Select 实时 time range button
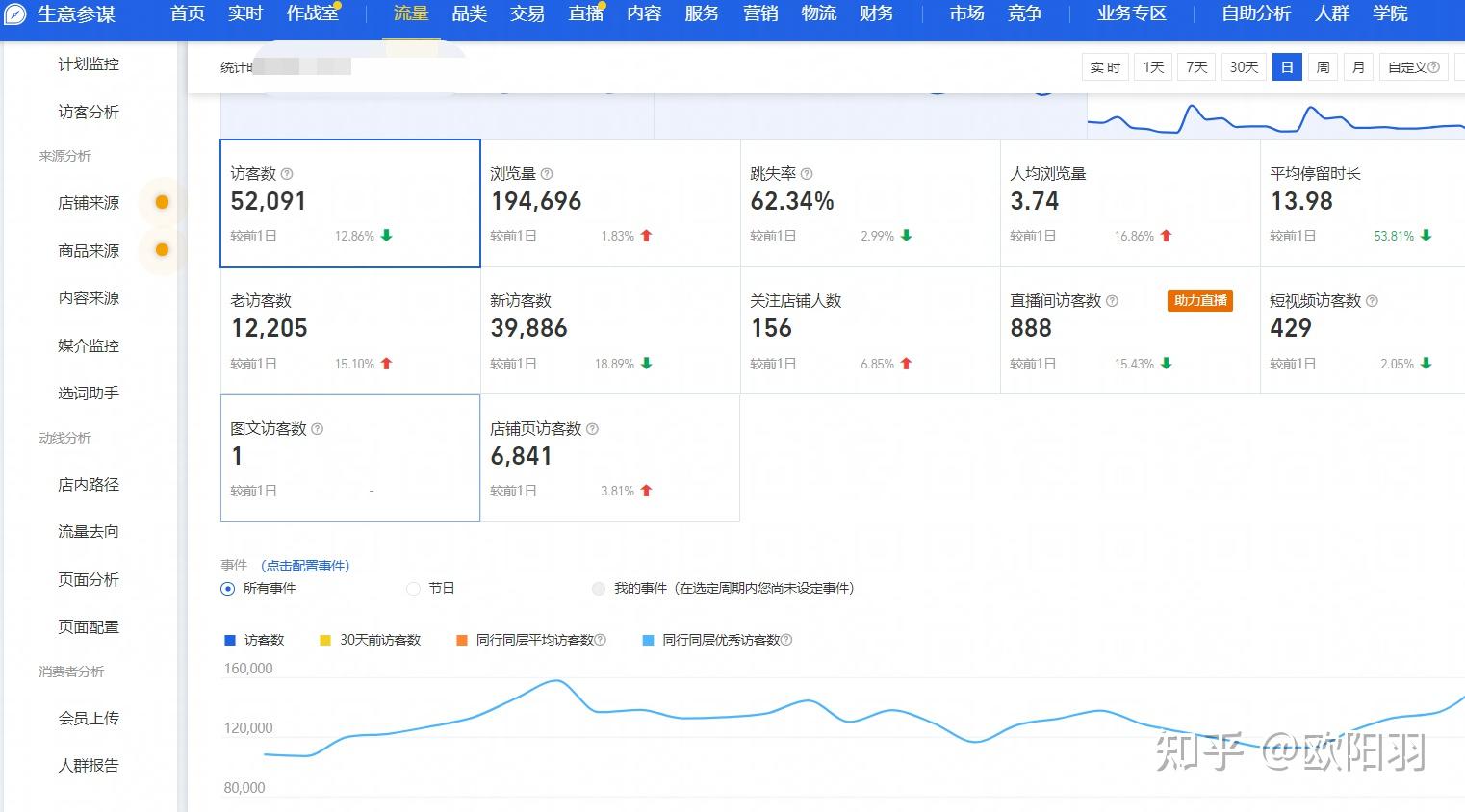 click(x=1105, y=67)
